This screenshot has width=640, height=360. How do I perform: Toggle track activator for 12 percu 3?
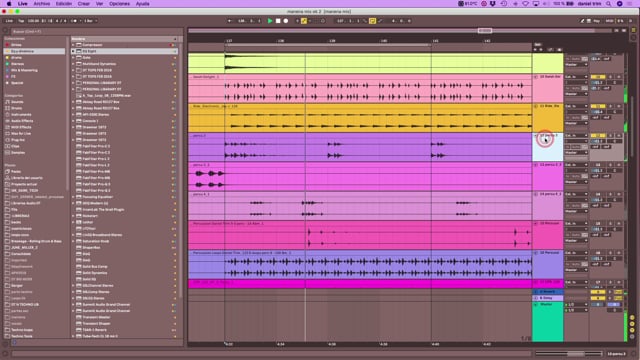(598, 136)
